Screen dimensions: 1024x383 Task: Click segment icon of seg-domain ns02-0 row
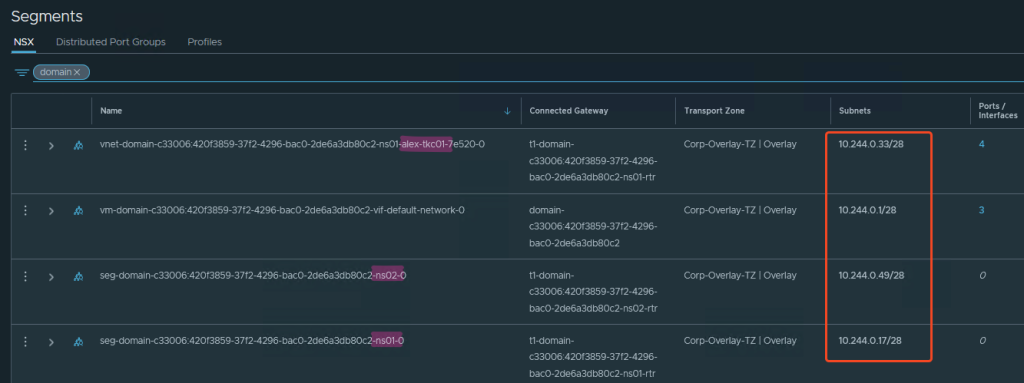click(x=78, y=276)
